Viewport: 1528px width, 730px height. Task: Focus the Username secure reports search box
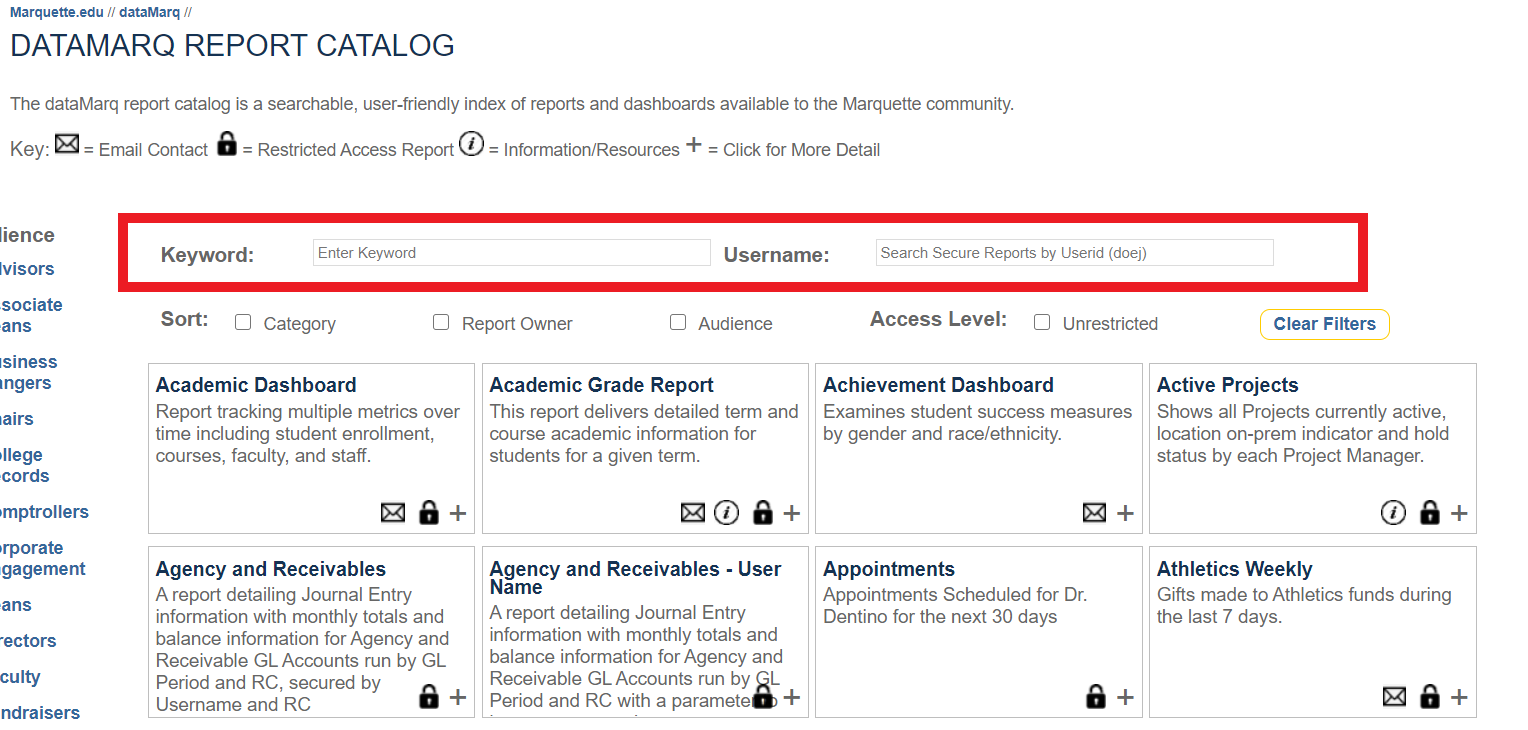tap(1074, 253)
